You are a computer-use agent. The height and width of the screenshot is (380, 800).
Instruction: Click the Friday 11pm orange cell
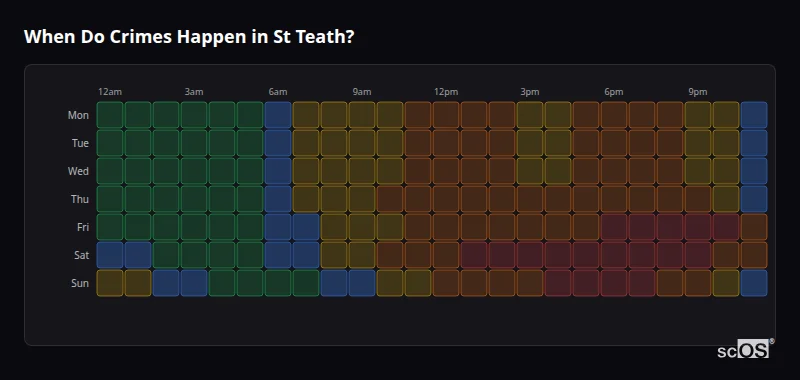754,227
